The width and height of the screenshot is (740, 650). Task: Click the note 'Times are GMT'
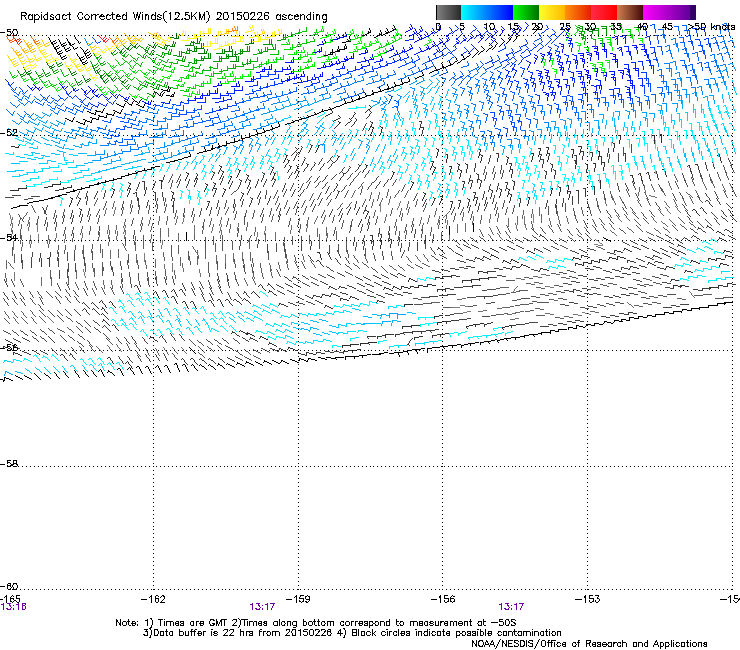tap(193, 623)
